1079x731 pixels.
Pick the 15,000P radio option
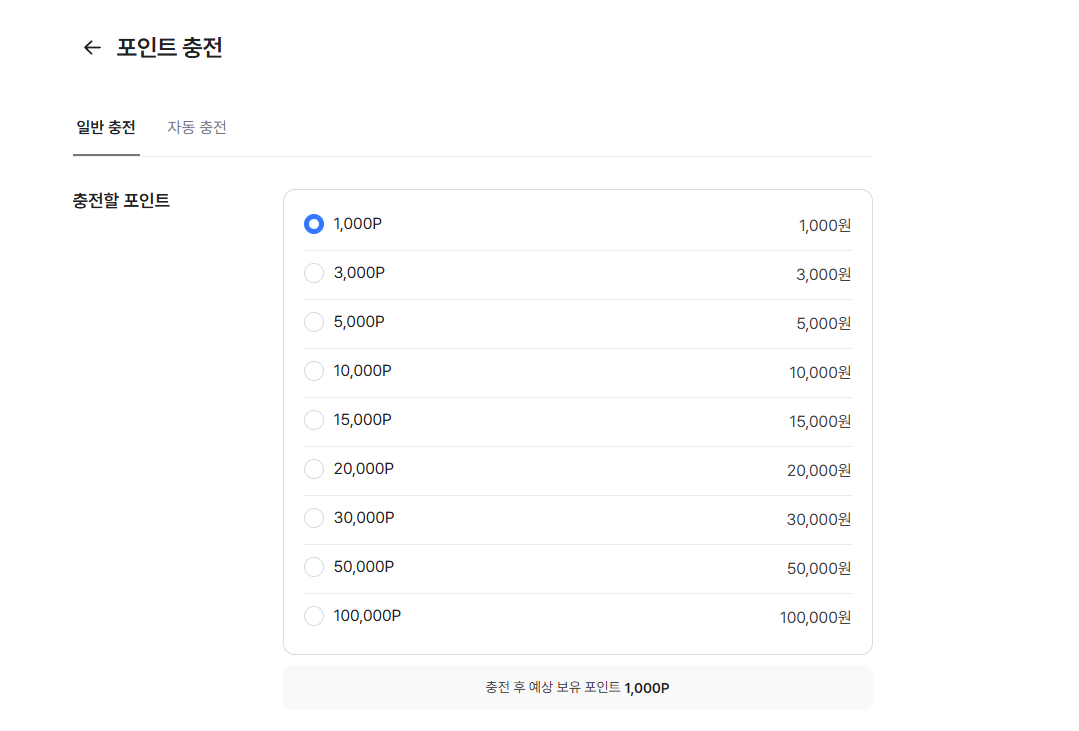(x=314, y=420)
